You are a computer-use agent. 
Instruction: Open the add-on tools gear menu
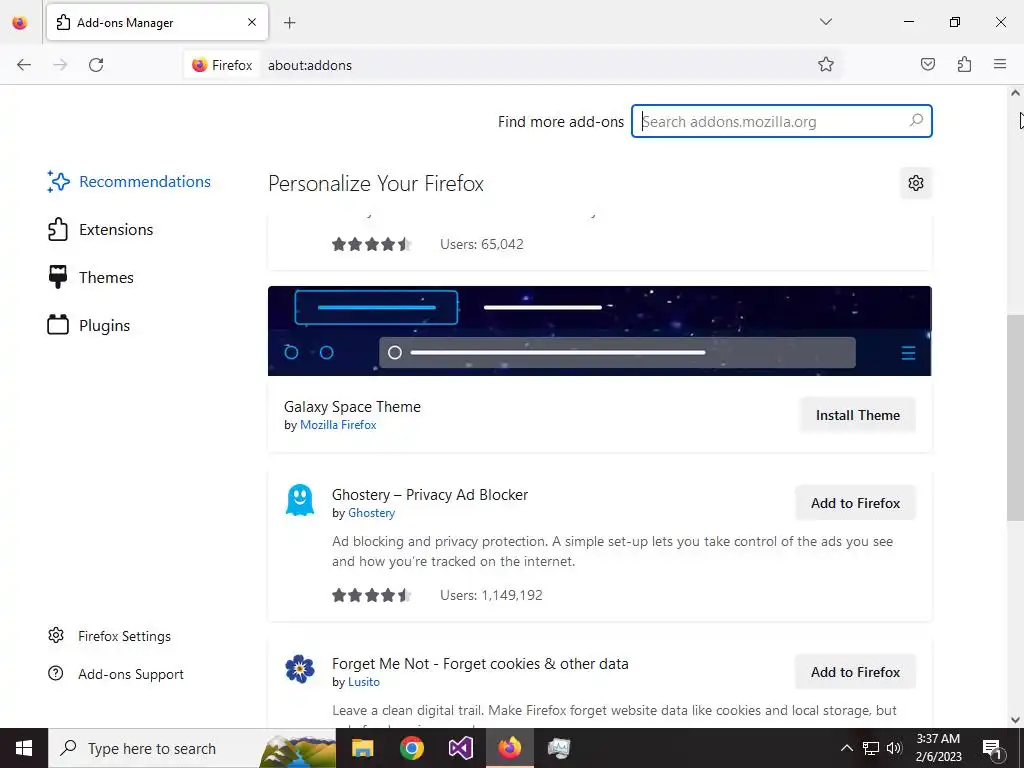pyautogui.click(x=916, y=183)
